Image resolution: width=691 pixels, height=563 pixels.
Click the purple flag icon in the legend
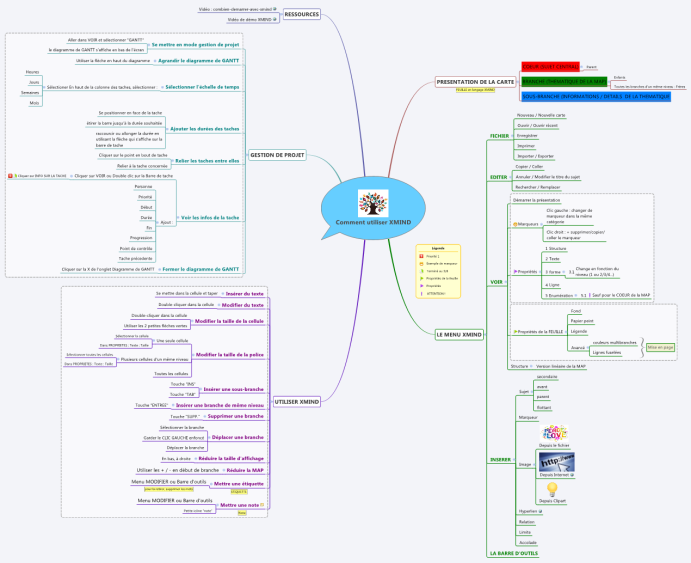[x=421, y=286]
